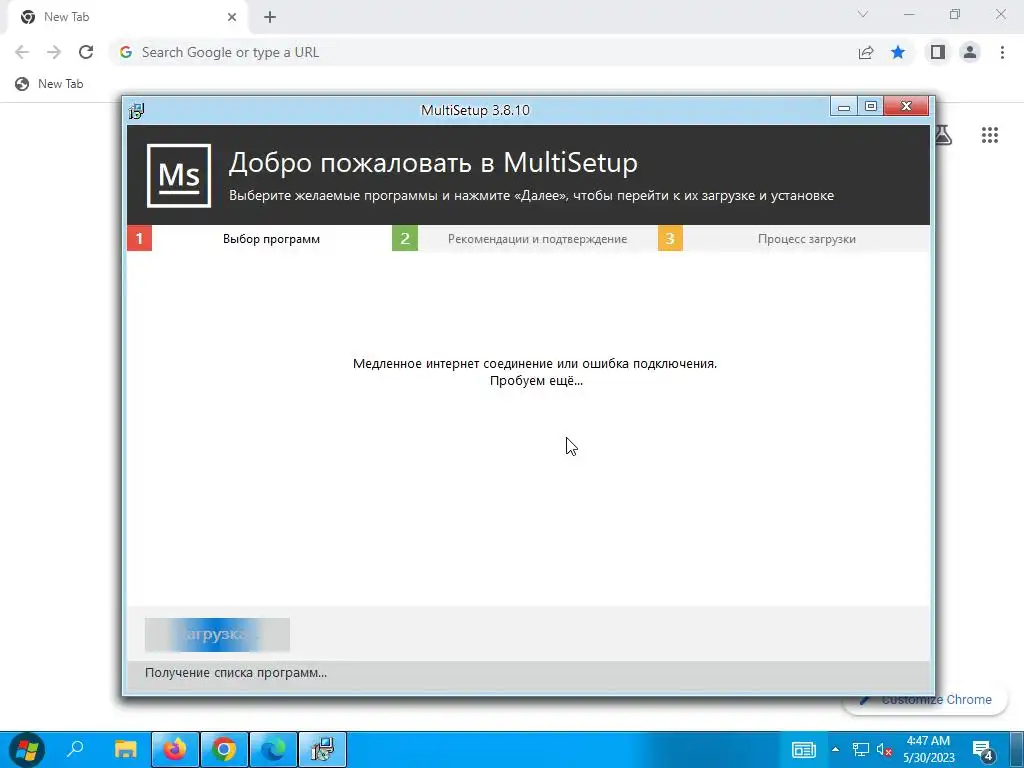Viewport: 1024px width, 768px height.
Task: Open the New Tab bookmark in bookmarks bar
Action: coord(50,84)
